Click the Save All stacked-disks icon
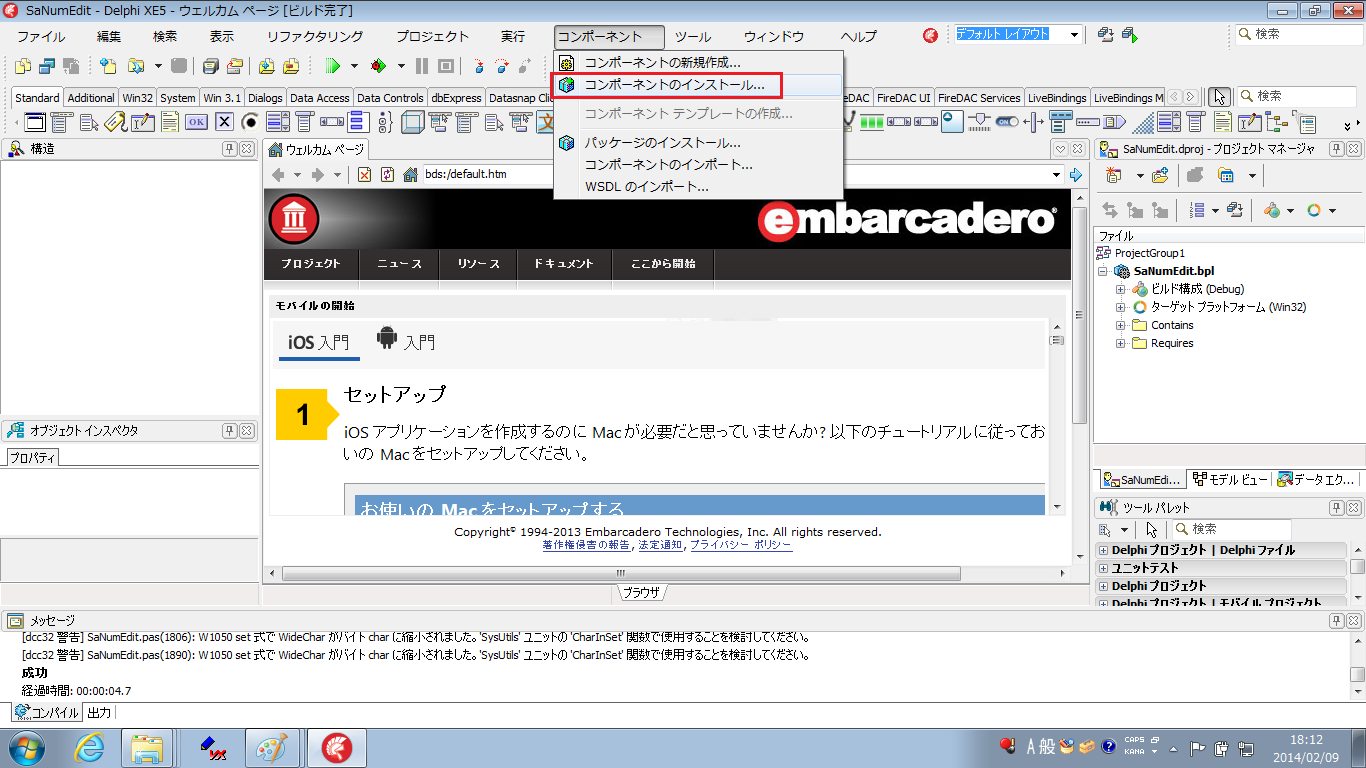The width and height of the screenshot is (1366, 768). pyautogui.click(x=210, y=66)
